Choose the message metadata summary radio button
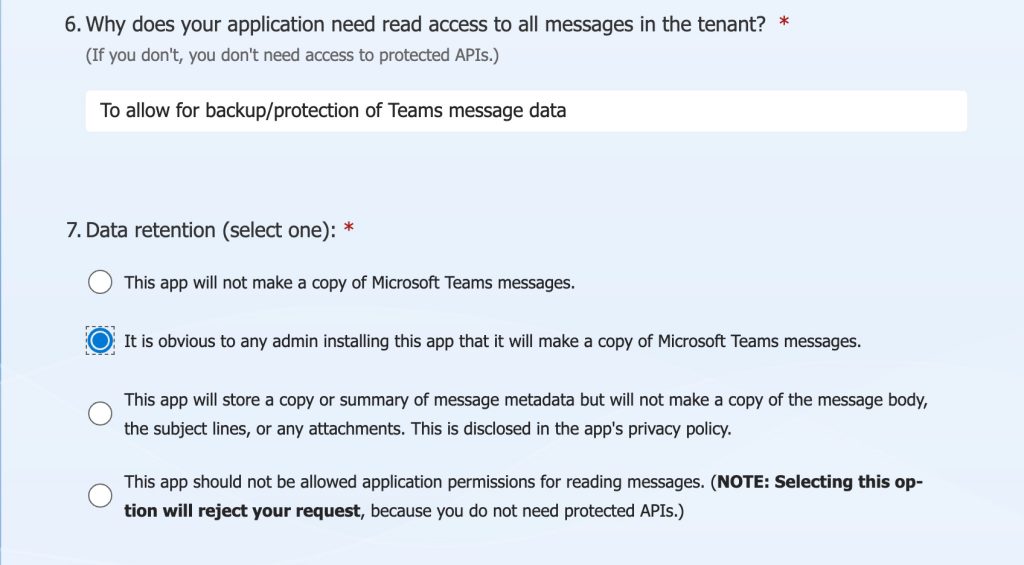This screenshot has height=565, width=1024. [x=100, y=414]
